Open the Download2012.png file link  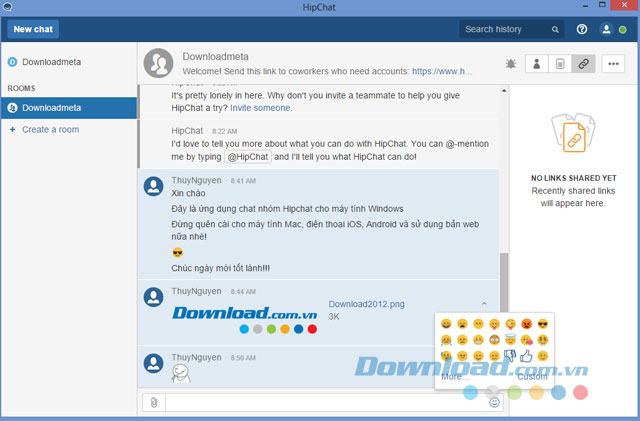pyautogui.click(x=367, y=304)
